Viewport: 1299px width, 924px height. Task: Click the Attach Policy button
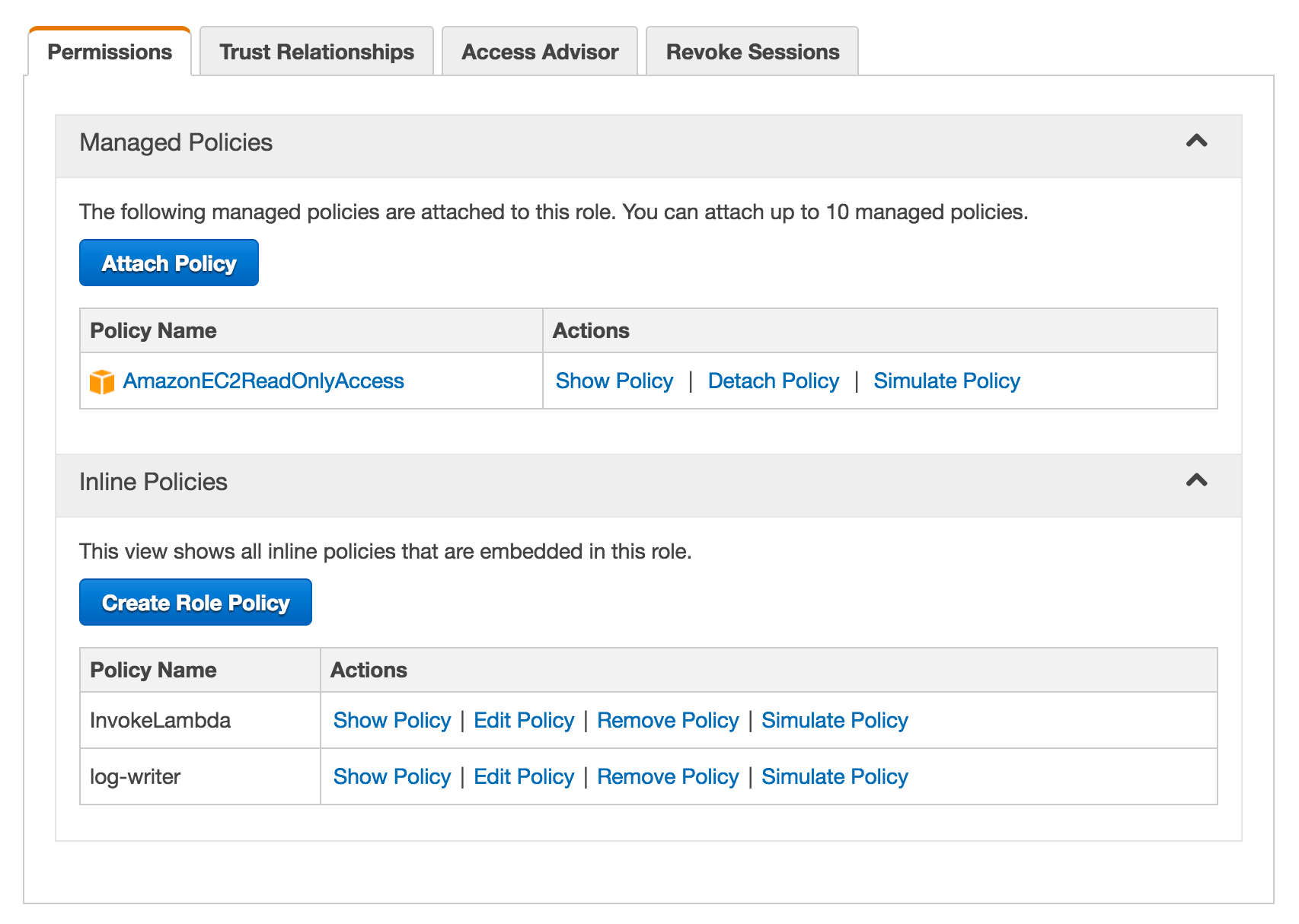pos(169,263)
